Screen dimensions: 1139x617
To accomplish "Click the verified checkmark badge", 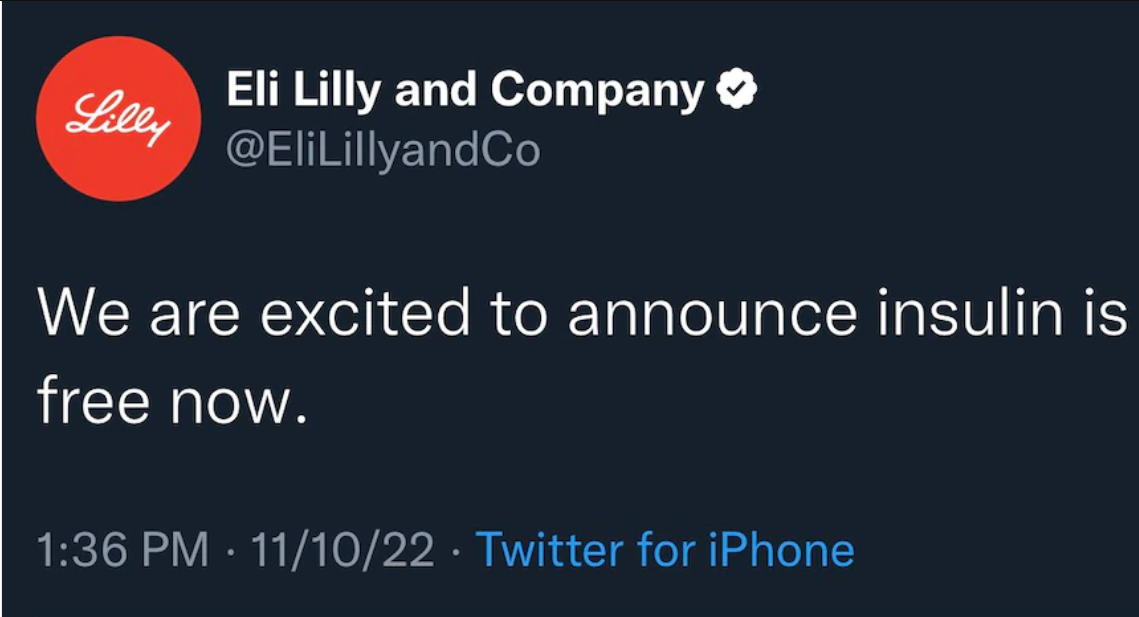I will point(739,92).
